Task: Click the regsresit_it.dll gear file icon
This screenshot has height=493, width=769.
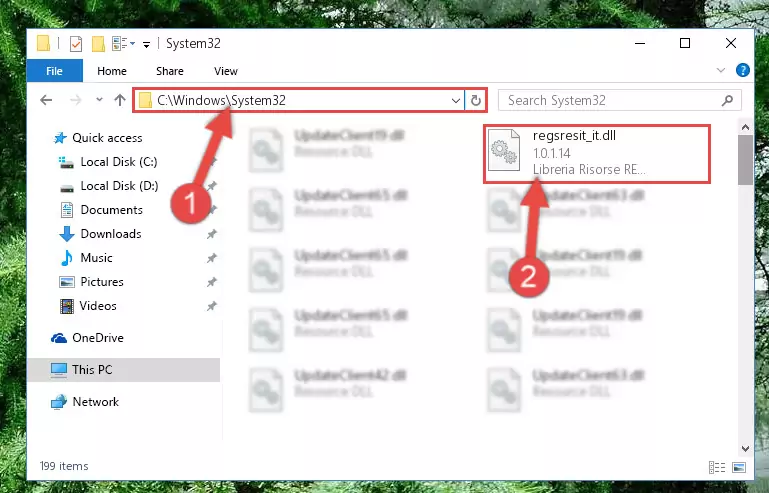Action: pyautogui.click(x=504, y=150)
